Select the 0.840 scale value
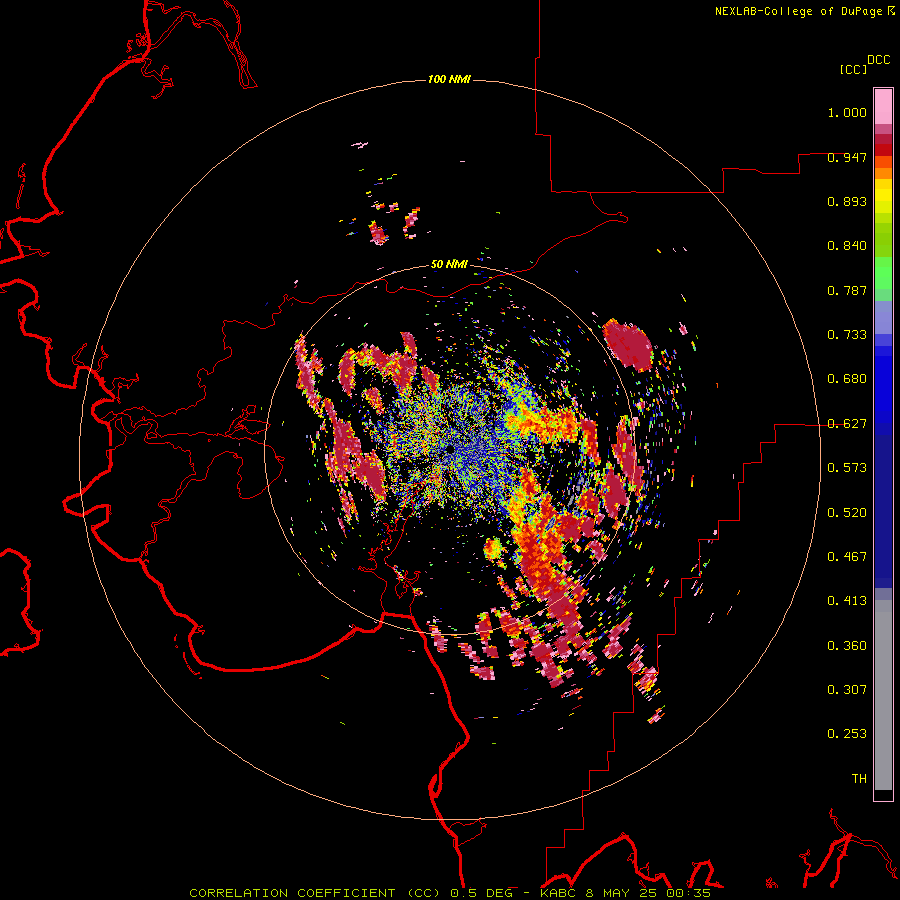The width and height of the screenshot is (900, 900). point(847,246)
